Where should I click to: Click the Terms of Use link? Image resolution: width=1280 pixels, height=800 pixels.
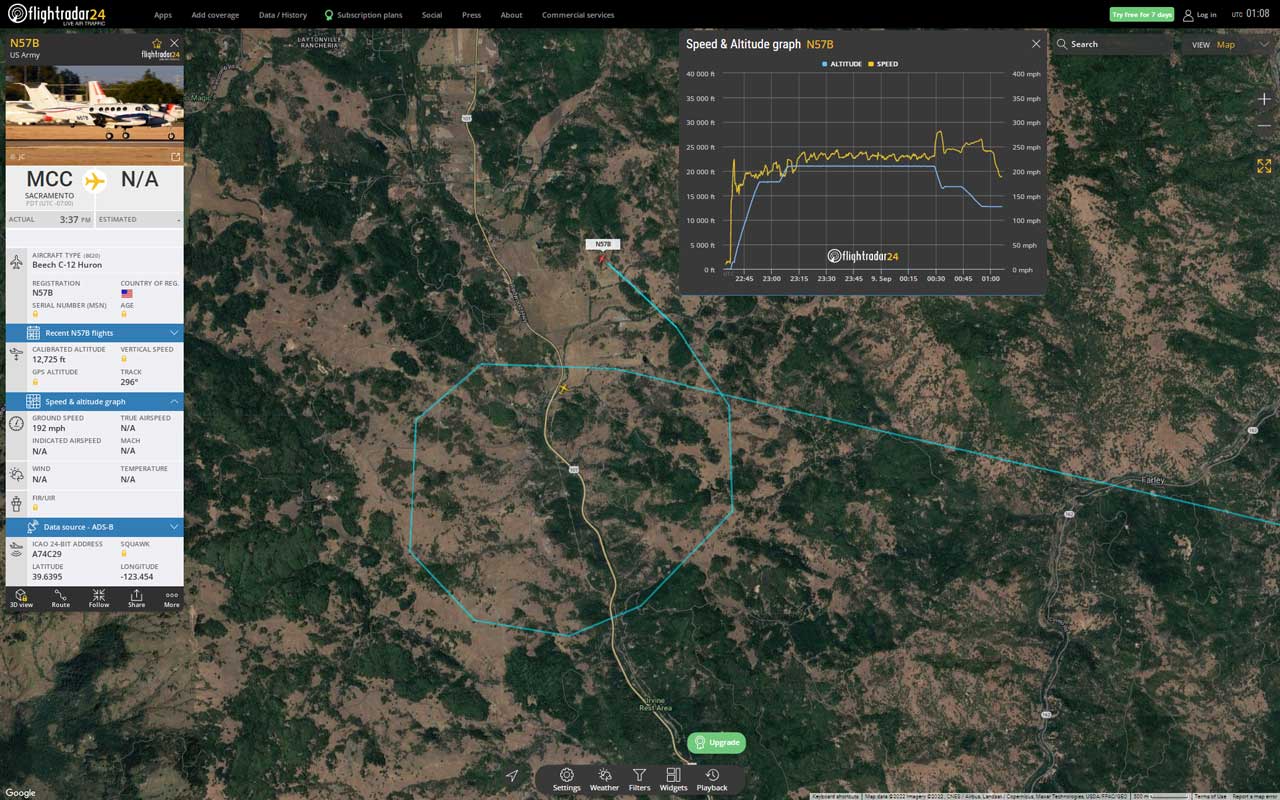(x=1211, y=796)
